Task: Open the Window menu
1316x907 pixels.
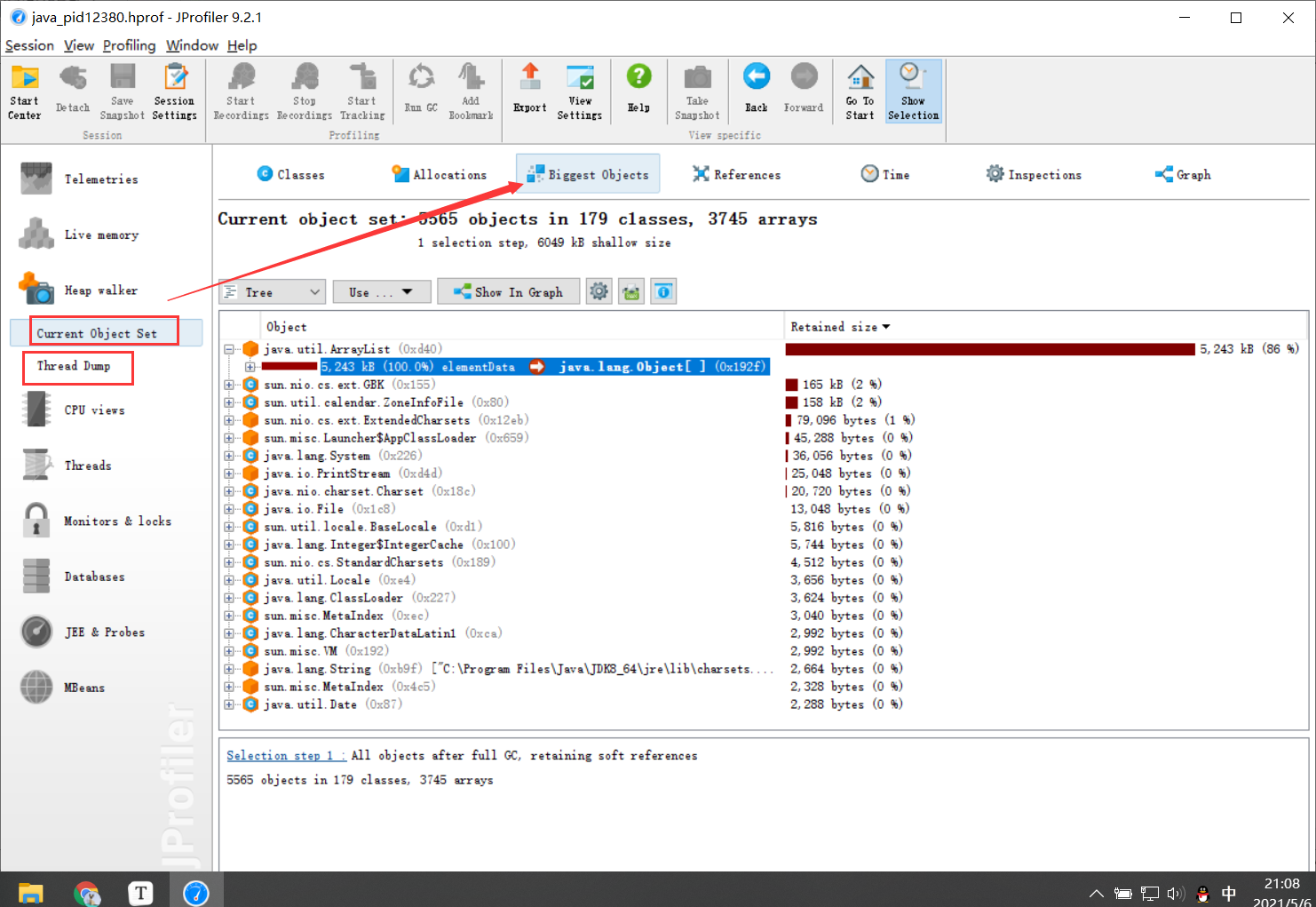Action: [x=192, y=45]
